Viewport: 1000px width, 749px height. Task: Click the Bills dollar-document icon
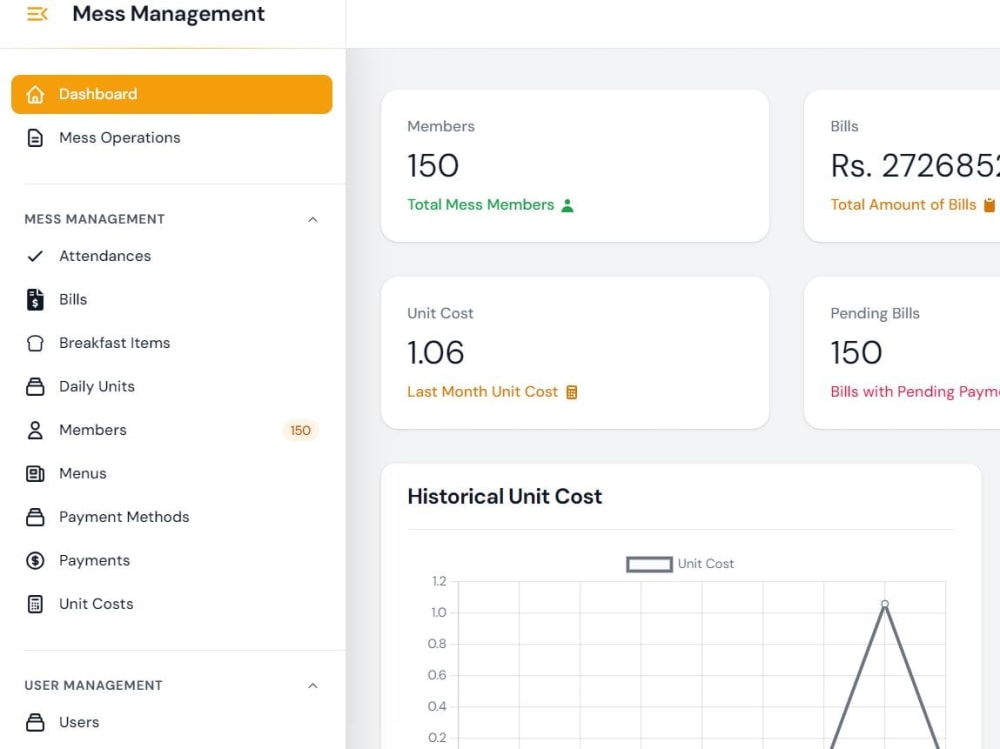[35, 299]
